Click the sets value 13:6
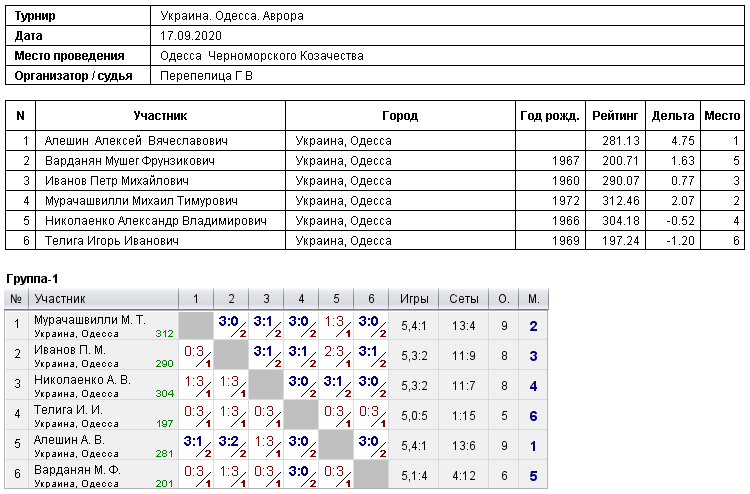Viewport: 750px width, 494px height. click(x=463, y=446)
